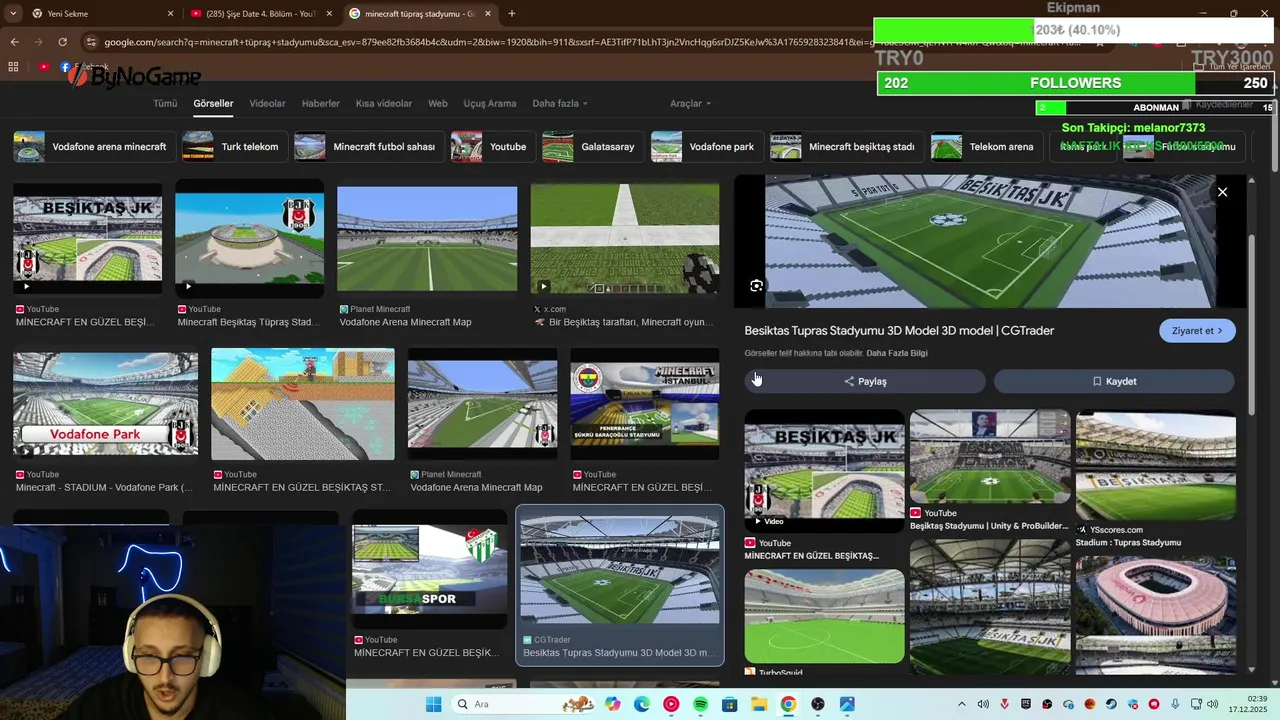Open the Fenerbahçe Şükrü Saraçoğlu stadium thumbnail

coord(644,404)
